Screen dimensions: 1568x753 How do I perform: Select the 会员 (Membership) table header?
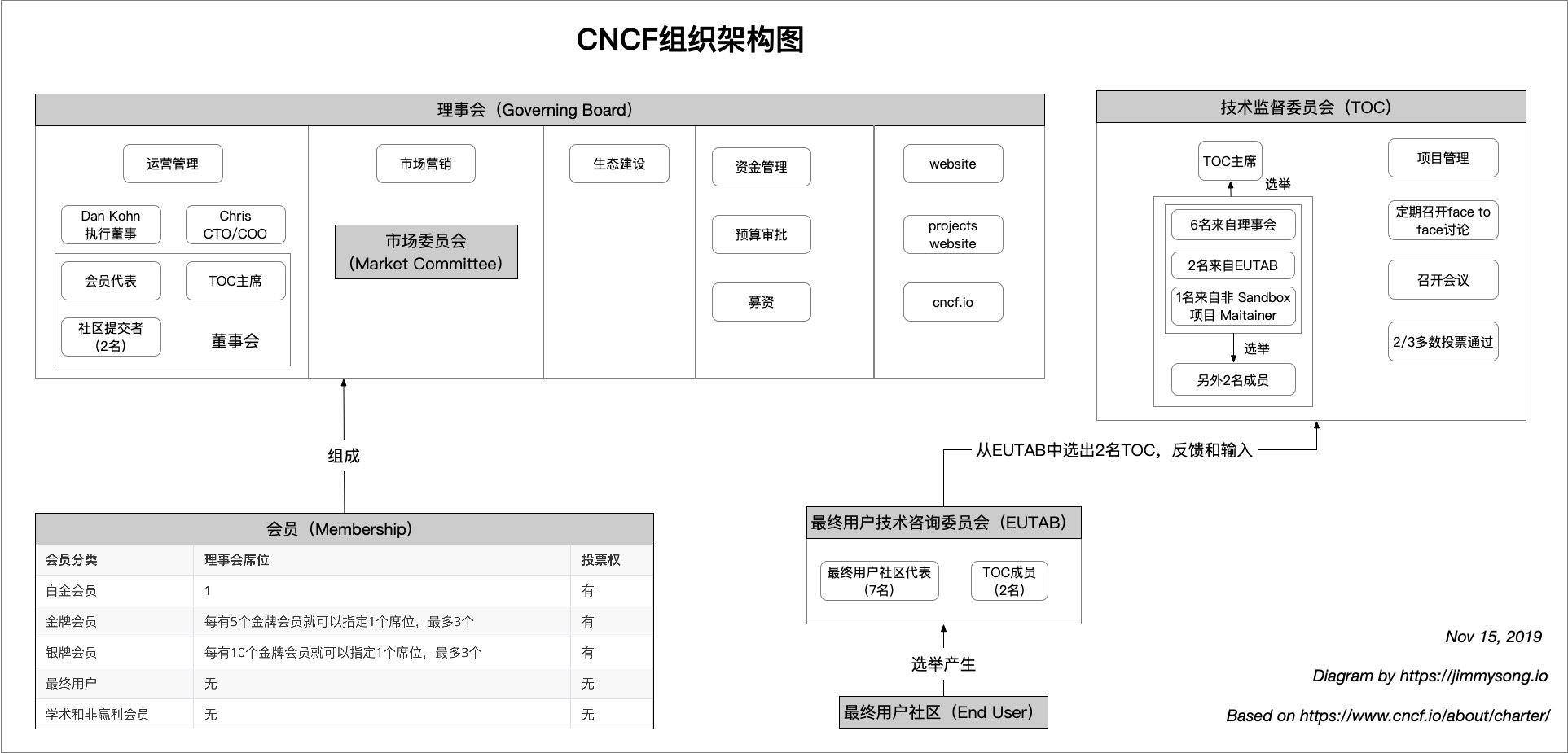(344, 529)
